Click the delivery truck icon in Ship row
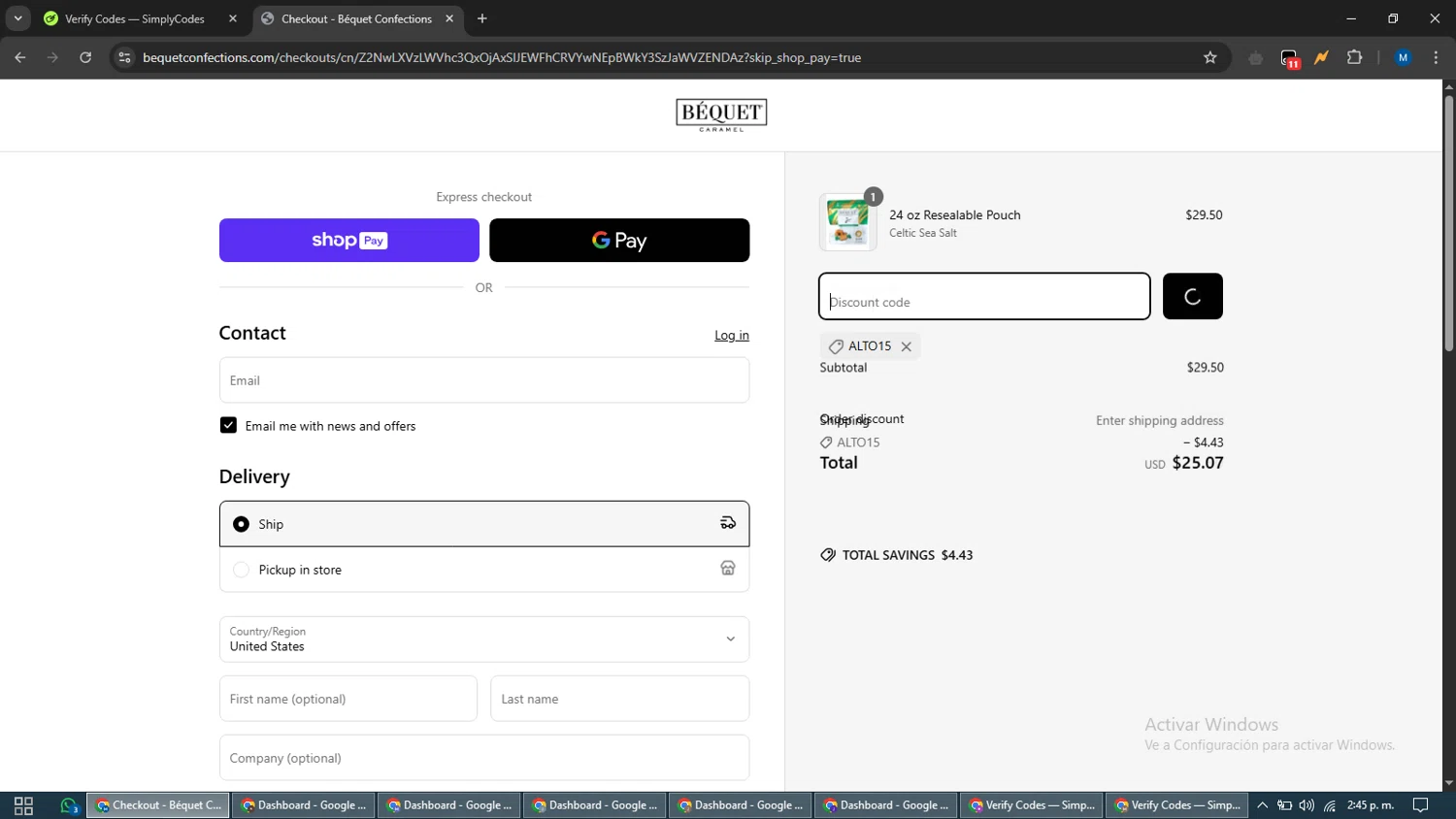The image size is (1456, 819). point(728,523)
